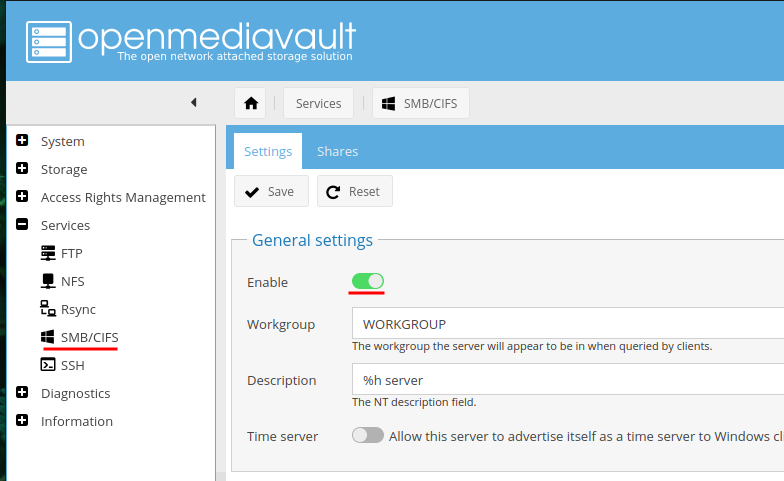Collapse the Services tree node

22,224
